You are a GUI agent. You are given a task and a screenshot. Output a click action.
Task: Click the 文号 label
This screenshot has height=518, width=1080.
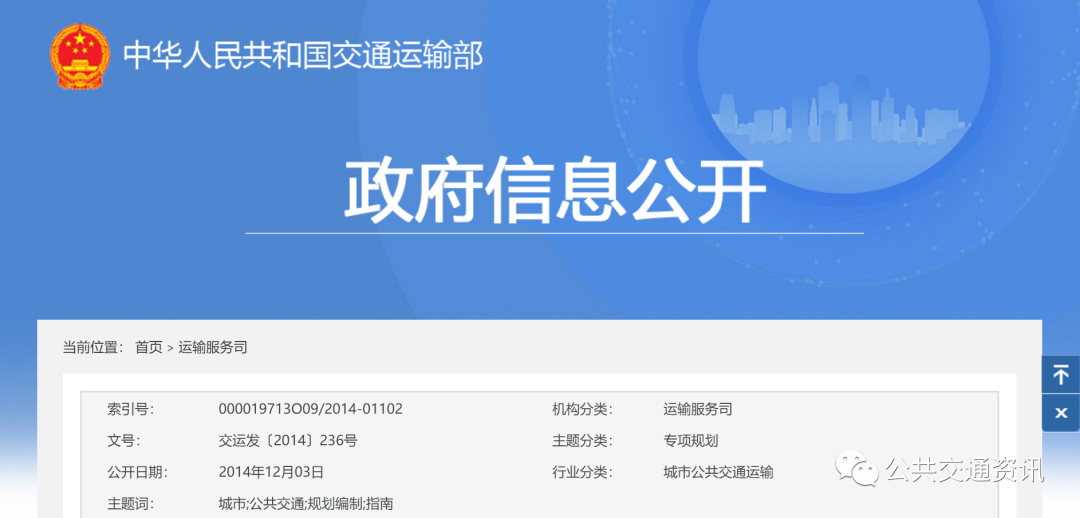(123, 441)
